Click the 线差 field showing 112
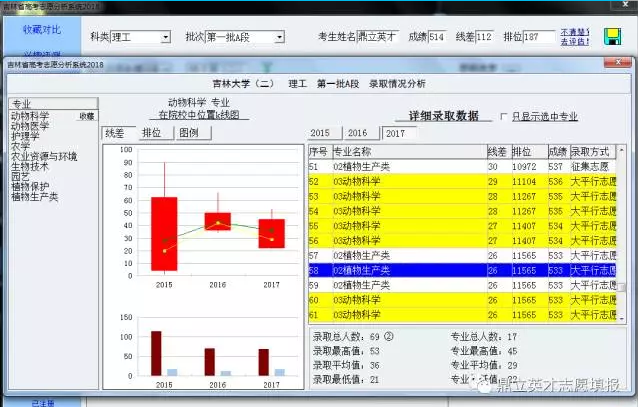The height and width of the screenshot is (407, 638). click(x=485, y=37)
